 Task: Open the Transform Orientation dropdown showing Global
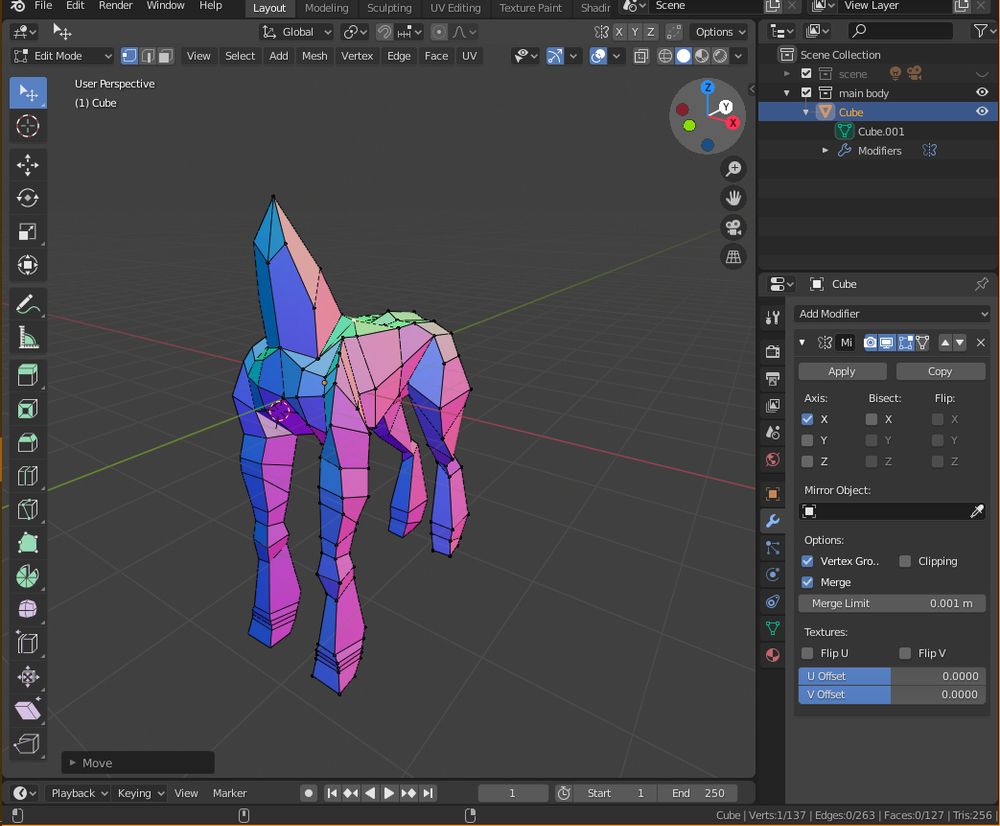295,31
